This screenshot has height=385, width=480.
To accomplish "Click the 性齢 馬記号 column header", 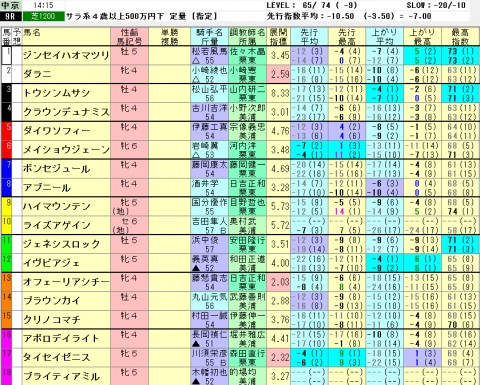I will pyautogui.click(x=129, y=37).
